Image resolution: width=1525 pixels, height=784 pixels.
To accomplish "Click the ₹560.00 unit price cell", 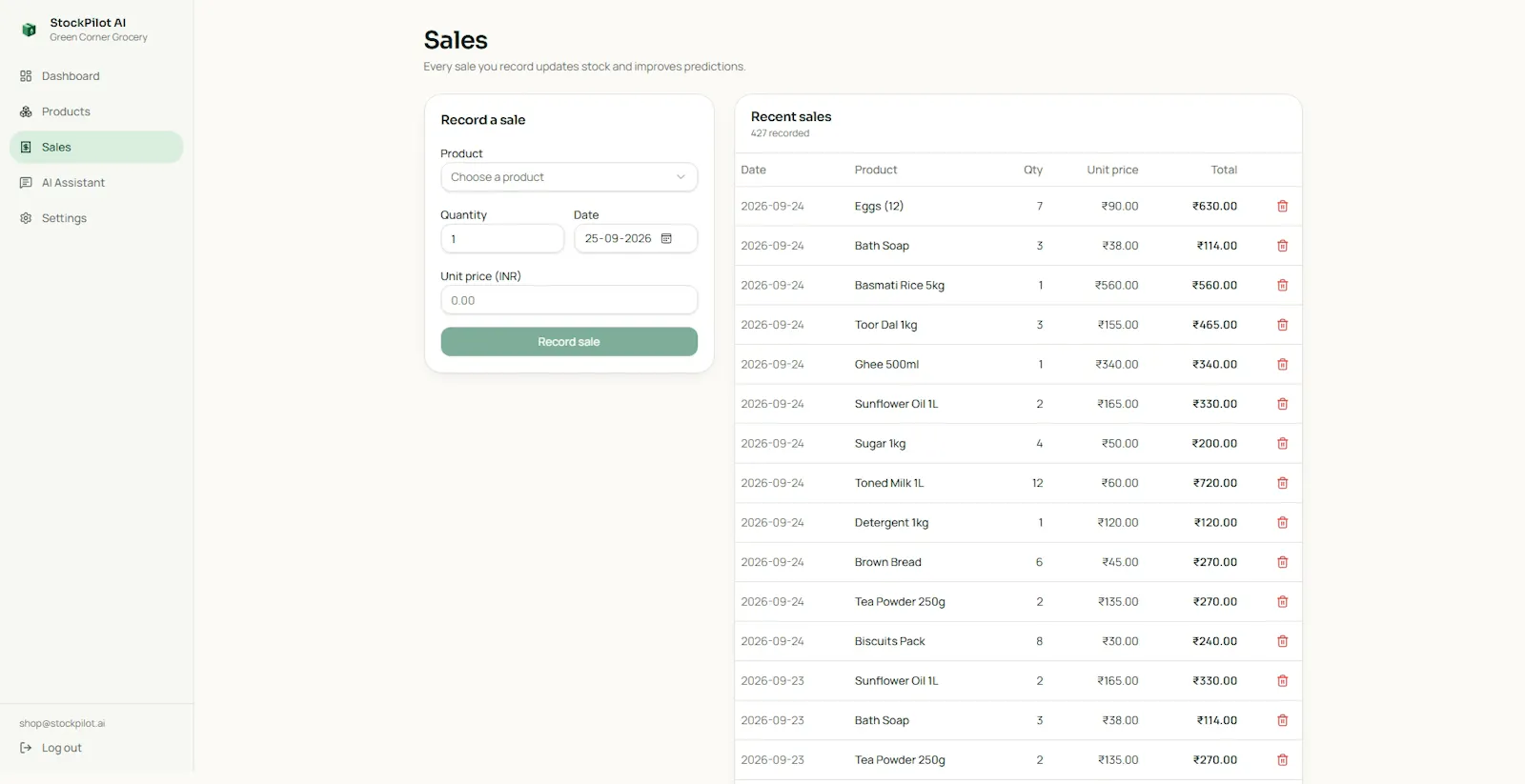I will point(1116,285).
